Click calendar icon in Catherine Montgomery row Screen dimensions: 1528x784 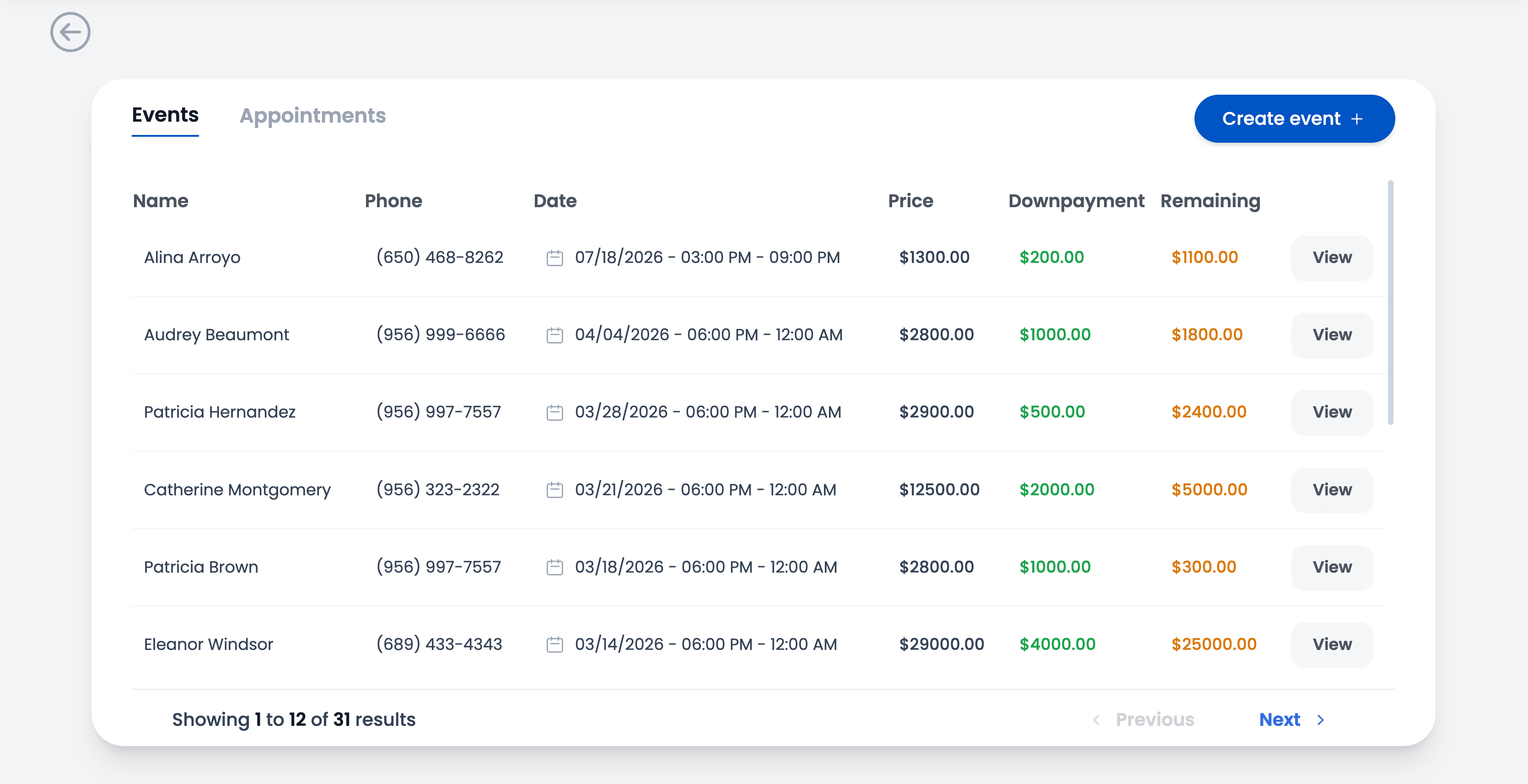click(554, 490)
